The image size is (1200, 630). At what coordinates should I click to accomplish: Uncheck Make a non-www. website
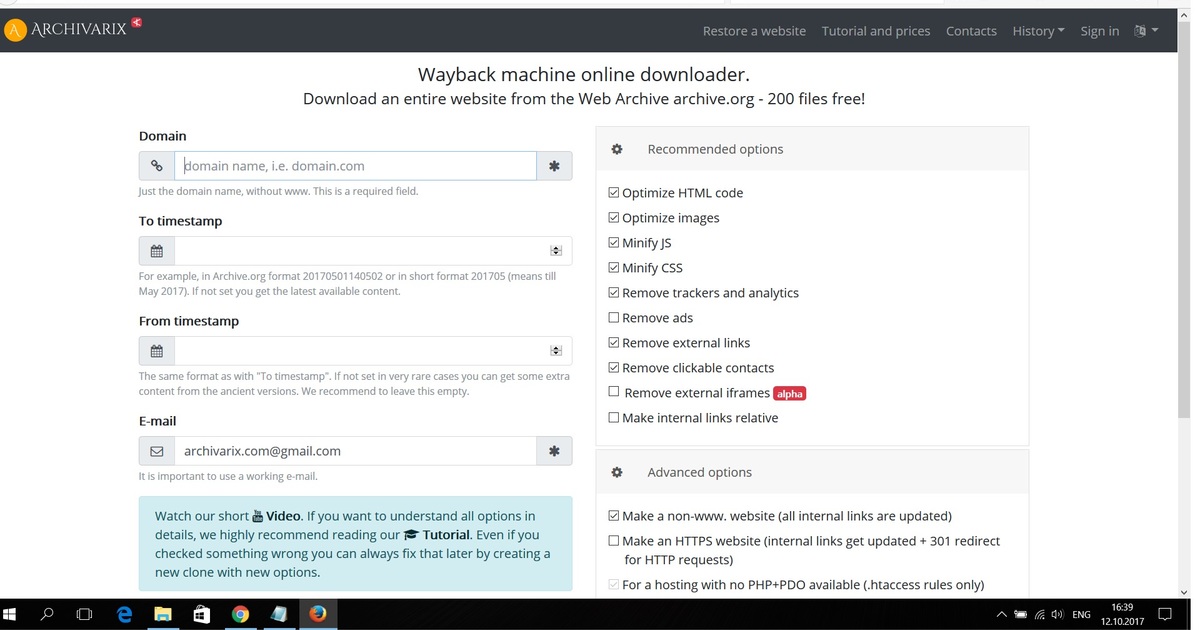coord(614,516)
